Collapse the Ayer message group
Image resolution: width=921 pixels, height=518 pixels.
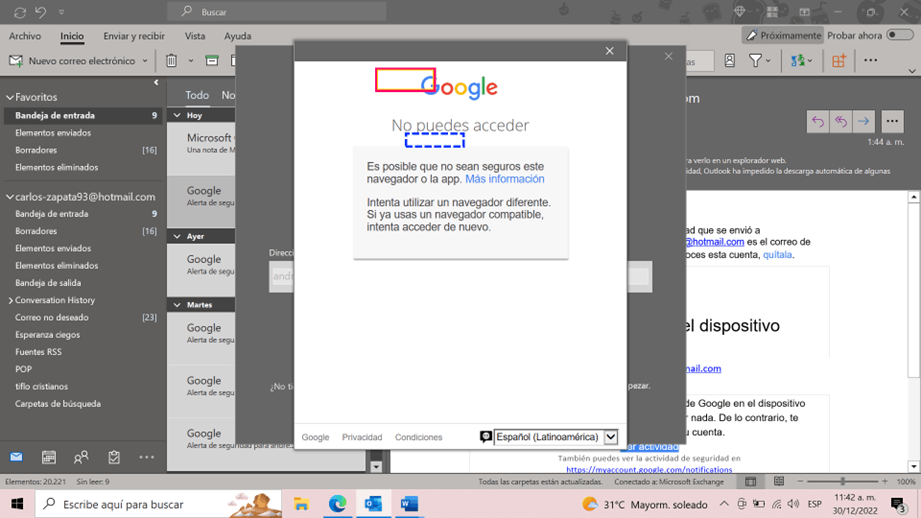pyautogui.click(x=177, y=236)
